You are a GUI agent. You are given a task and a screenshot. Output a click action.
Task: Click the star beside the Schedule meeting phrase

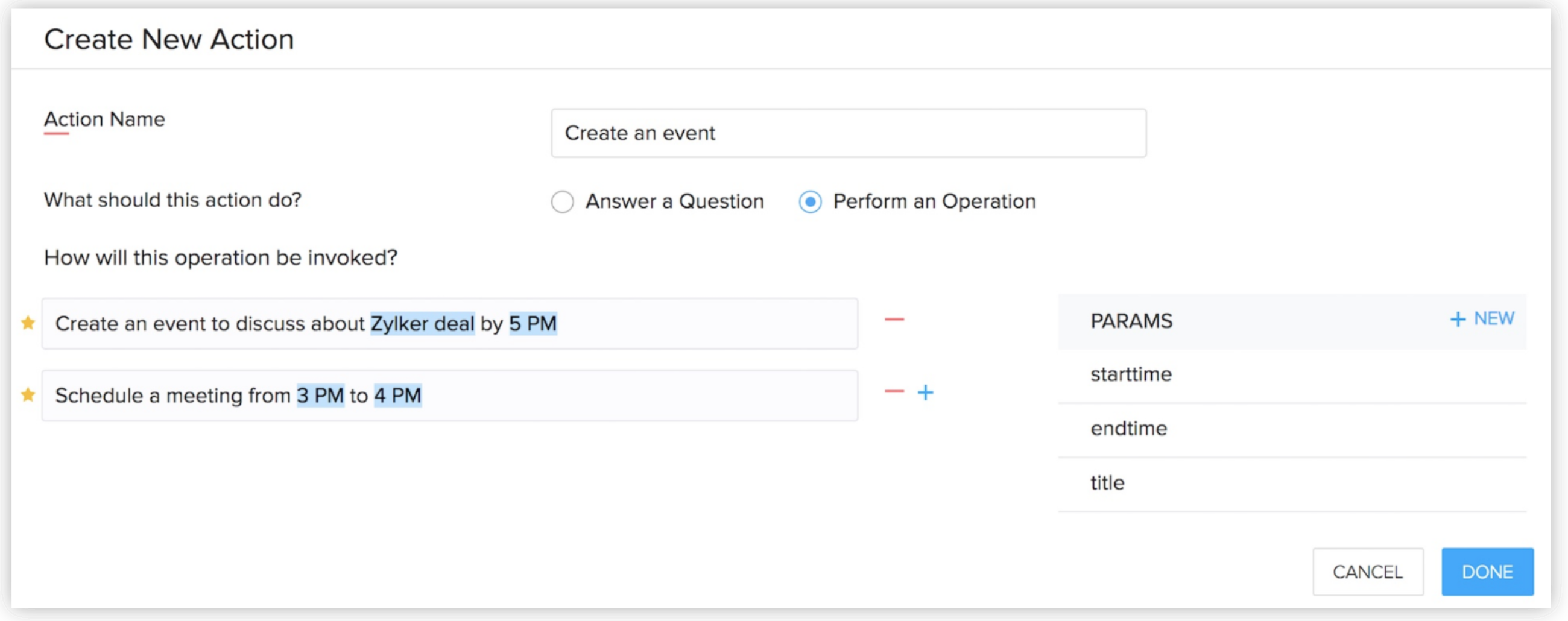[x=28, y=395]
